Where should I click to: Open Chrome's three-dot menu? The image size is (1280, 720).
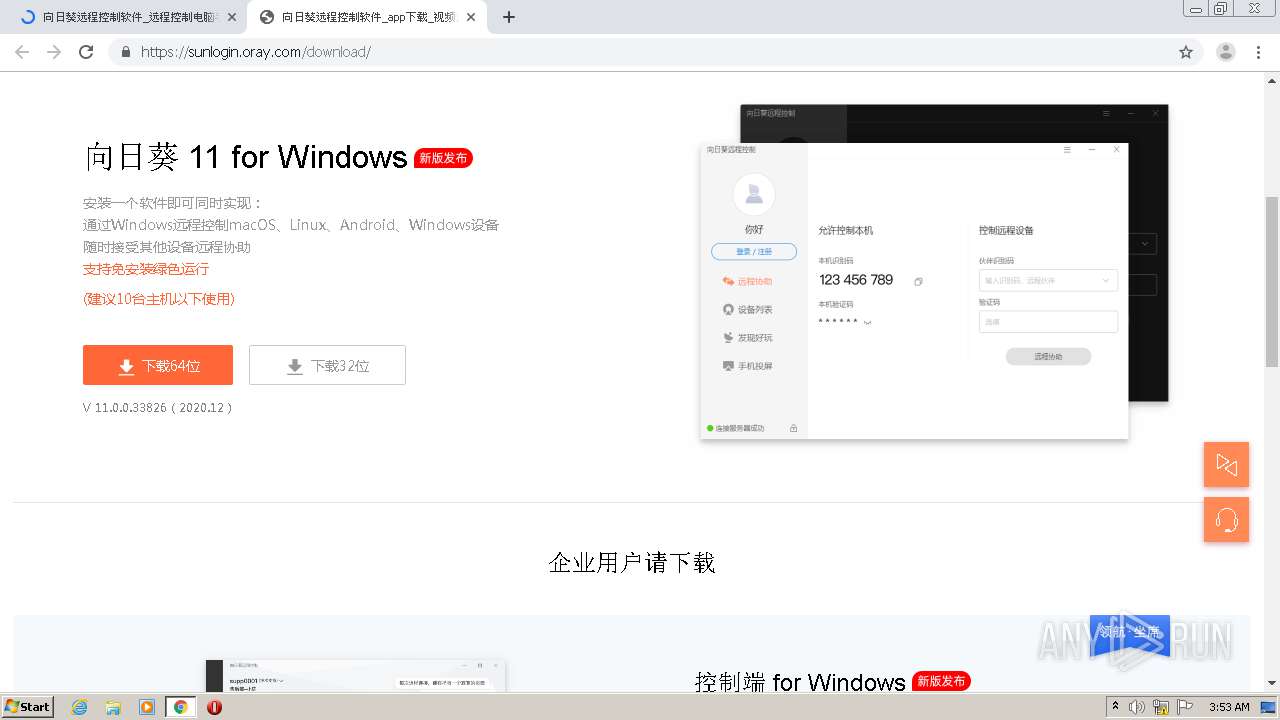[x=1259, y=52]
